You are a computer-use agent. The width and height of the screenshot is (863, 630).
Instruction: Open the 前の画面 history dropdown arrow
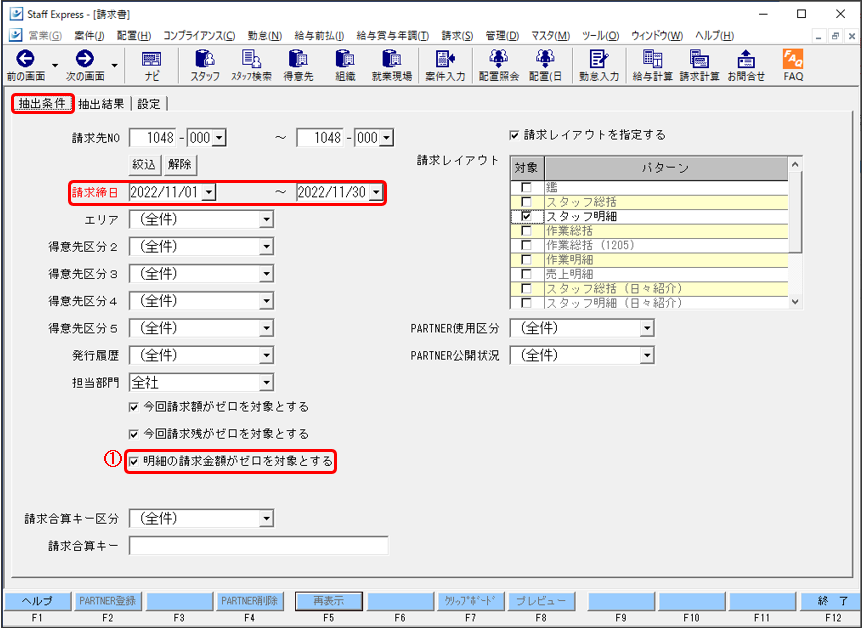tap(55, 65)
